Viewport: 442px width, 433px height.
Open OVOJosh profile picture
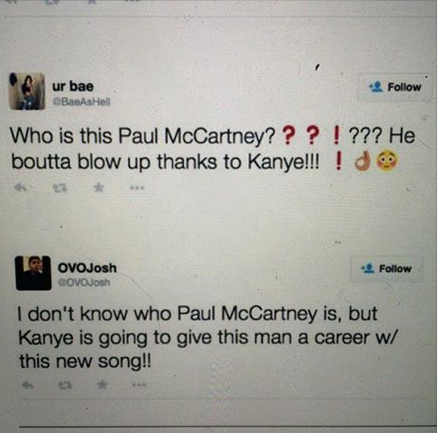click(x=33, y=273)
